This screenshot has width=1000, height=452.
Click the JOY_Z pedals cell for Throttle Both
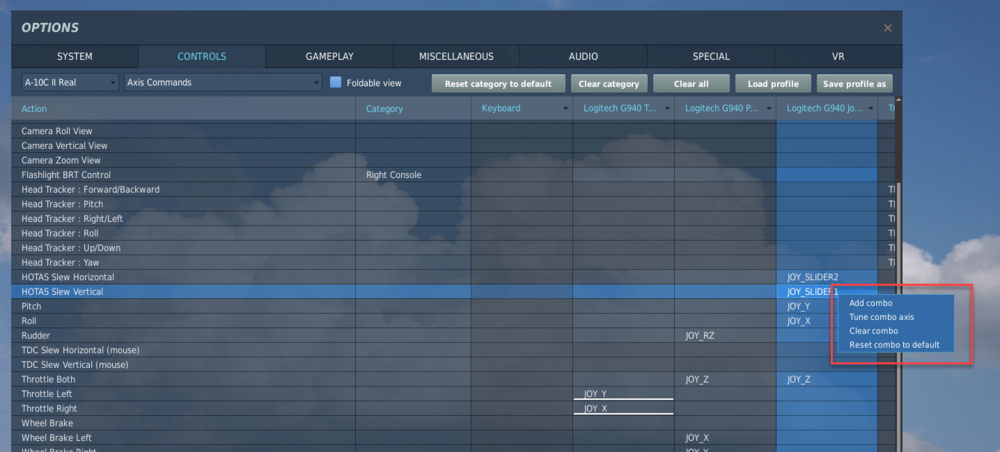pyautogui.click(x=725, y=379)
